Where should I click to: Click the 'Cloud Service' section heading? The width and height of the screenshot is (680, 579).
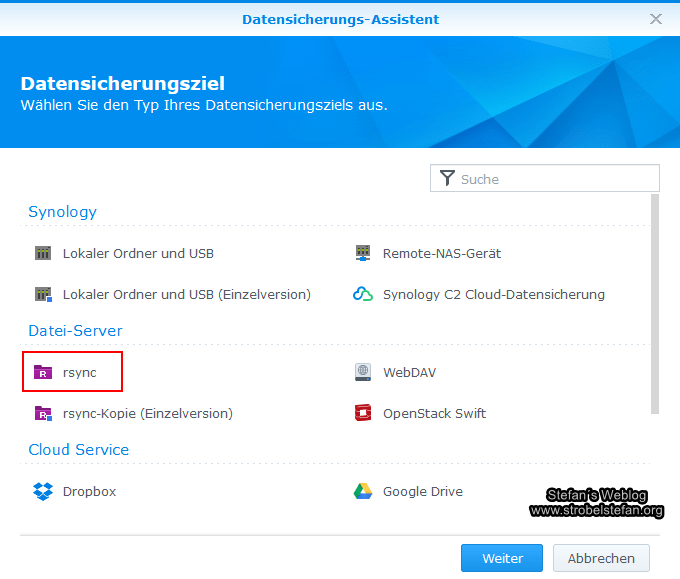(x=78, y=450)
